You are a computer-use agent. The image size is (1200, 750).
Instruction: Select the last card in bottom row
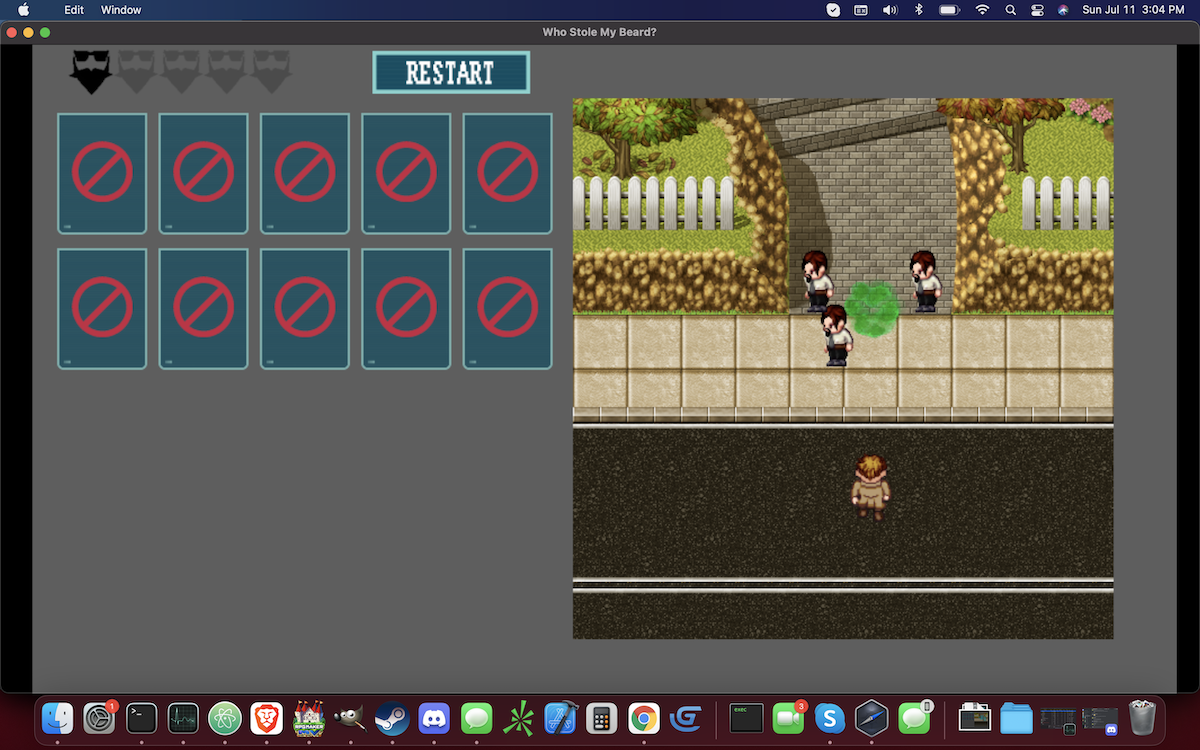(508, 308)
